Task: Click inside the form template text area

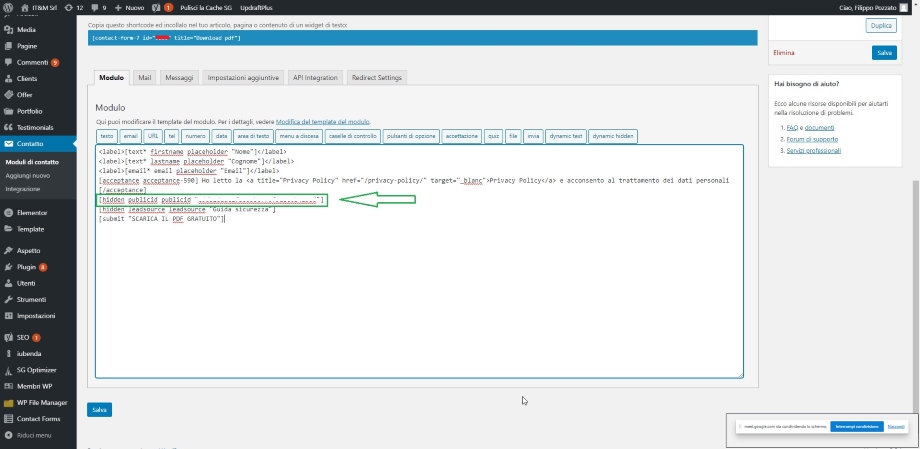Action: click(420, 300)
